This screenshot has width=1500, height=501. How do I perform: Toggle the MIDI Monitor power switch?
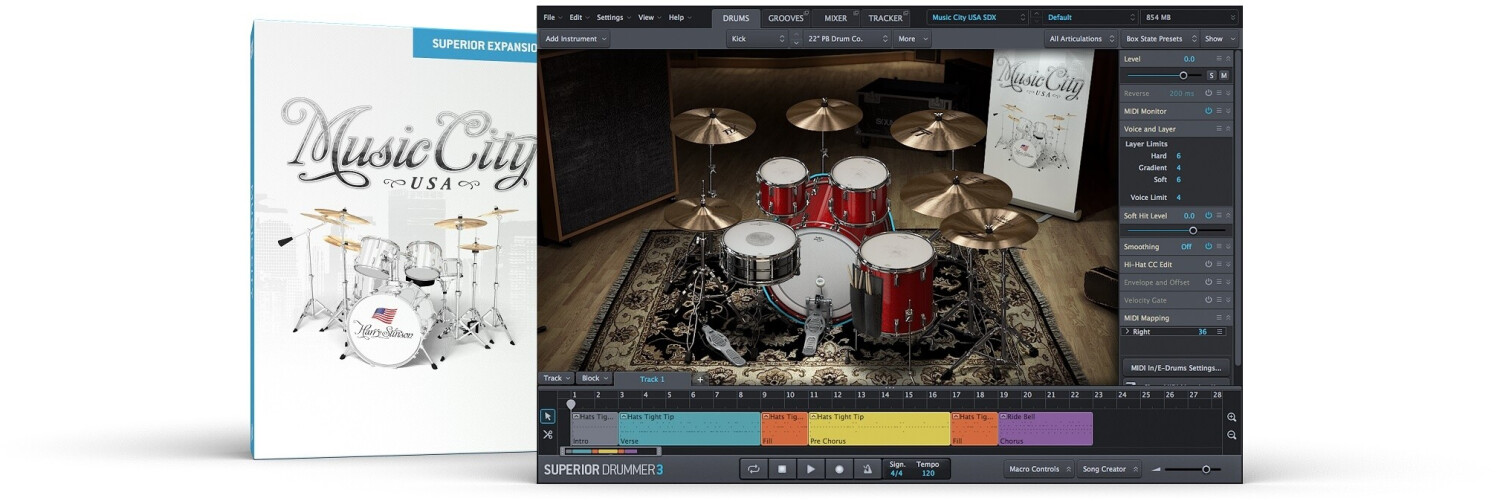pyautogui.click(x=1208, y=111)
